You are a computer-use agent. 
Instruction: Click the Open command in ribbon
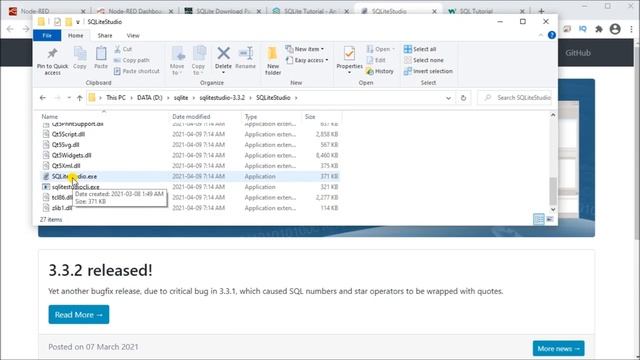coord(380,49)
